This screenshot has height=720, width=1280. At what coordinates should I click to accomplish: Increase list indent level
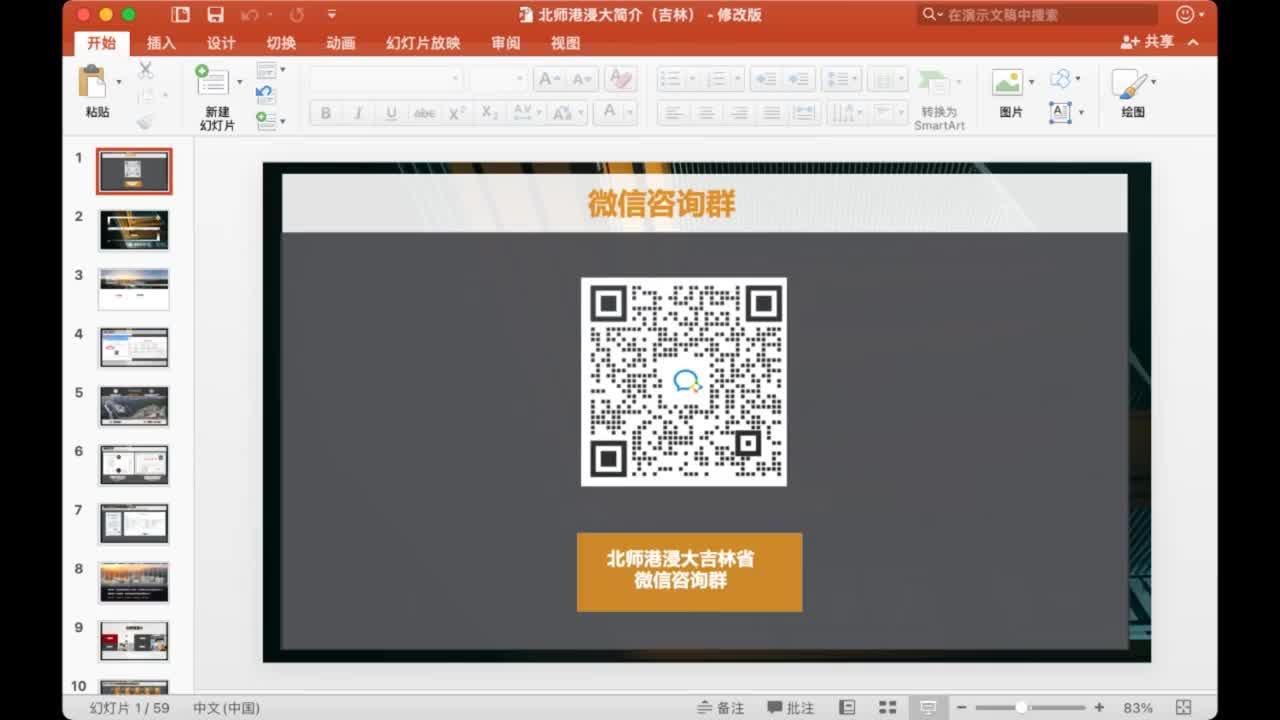798,79
